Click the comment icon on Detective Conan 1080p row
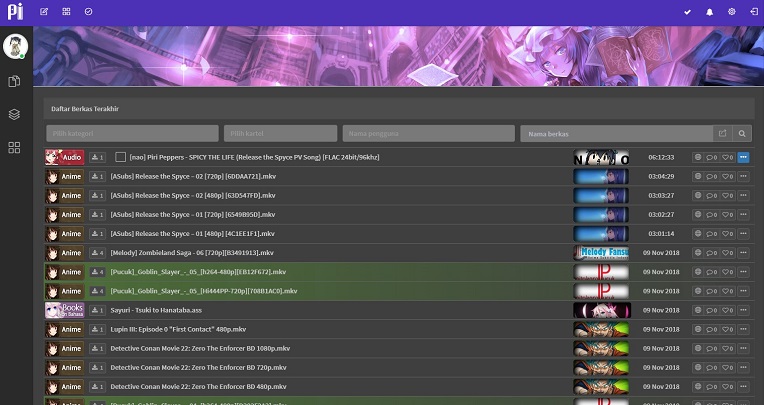Screen dimensions: 764x405 pyautogui.click(x=712, y=348)
